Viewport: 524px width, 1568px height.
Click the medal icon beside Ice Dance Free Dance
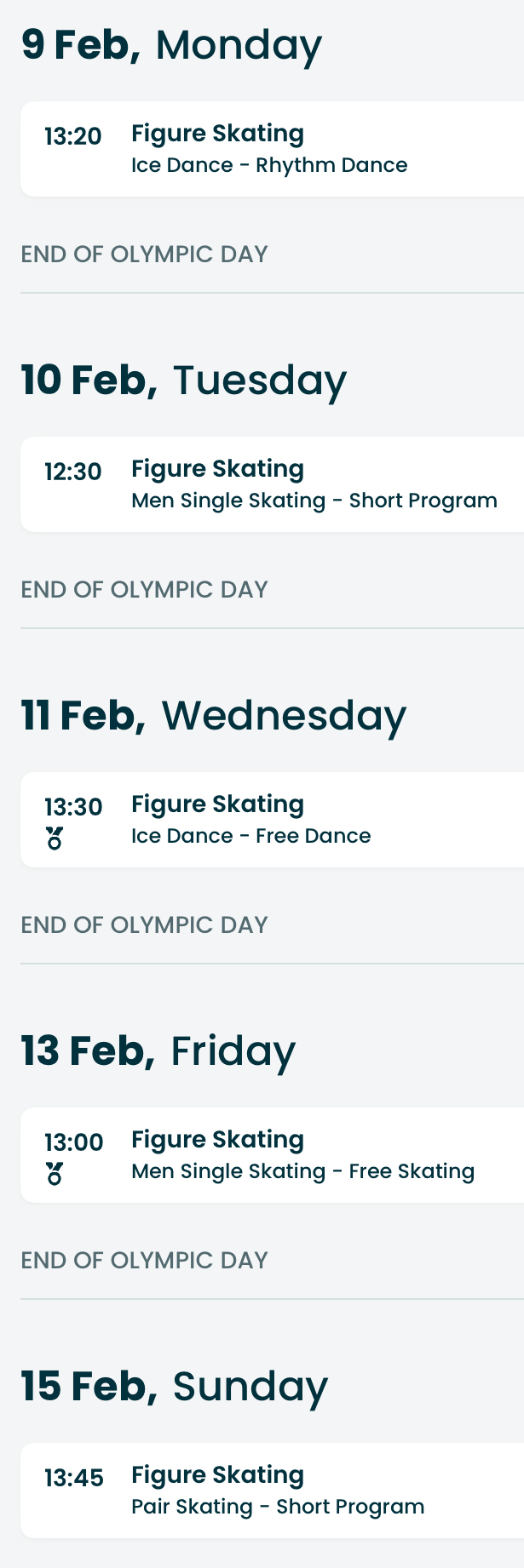click(55, 838)
